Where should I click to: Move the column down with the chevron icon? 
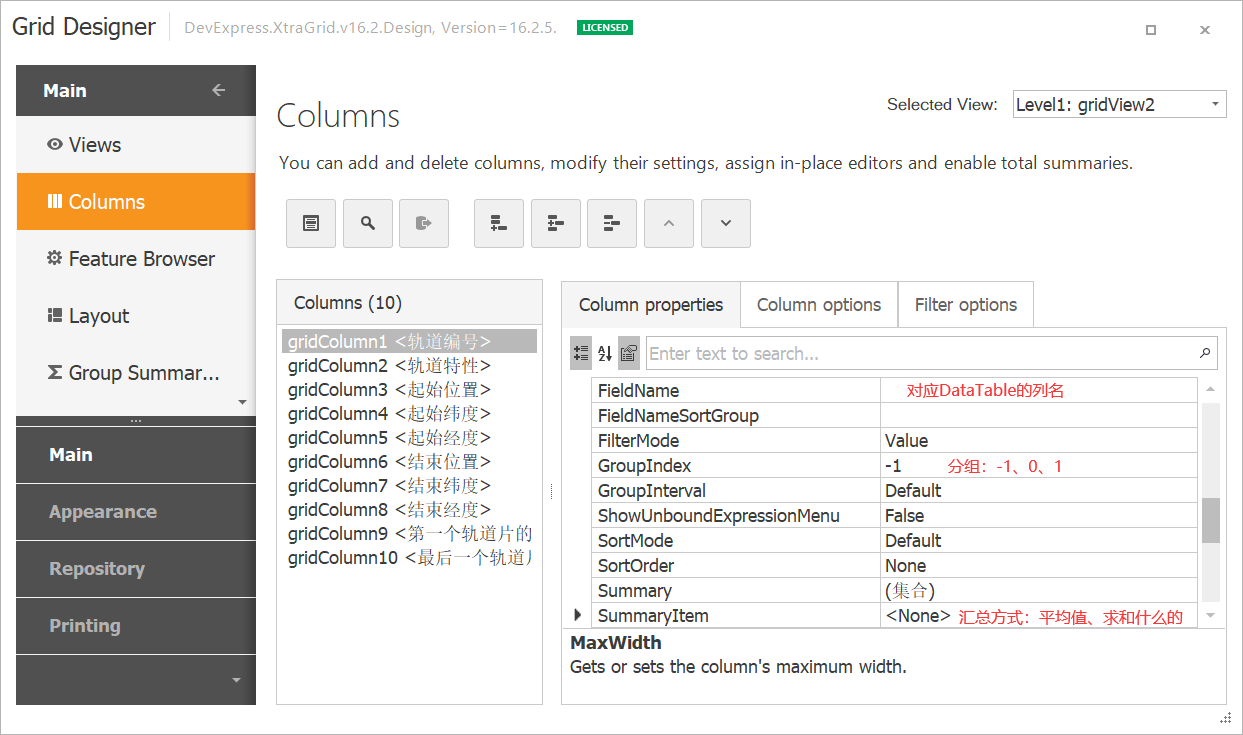[x=726, y=223]
